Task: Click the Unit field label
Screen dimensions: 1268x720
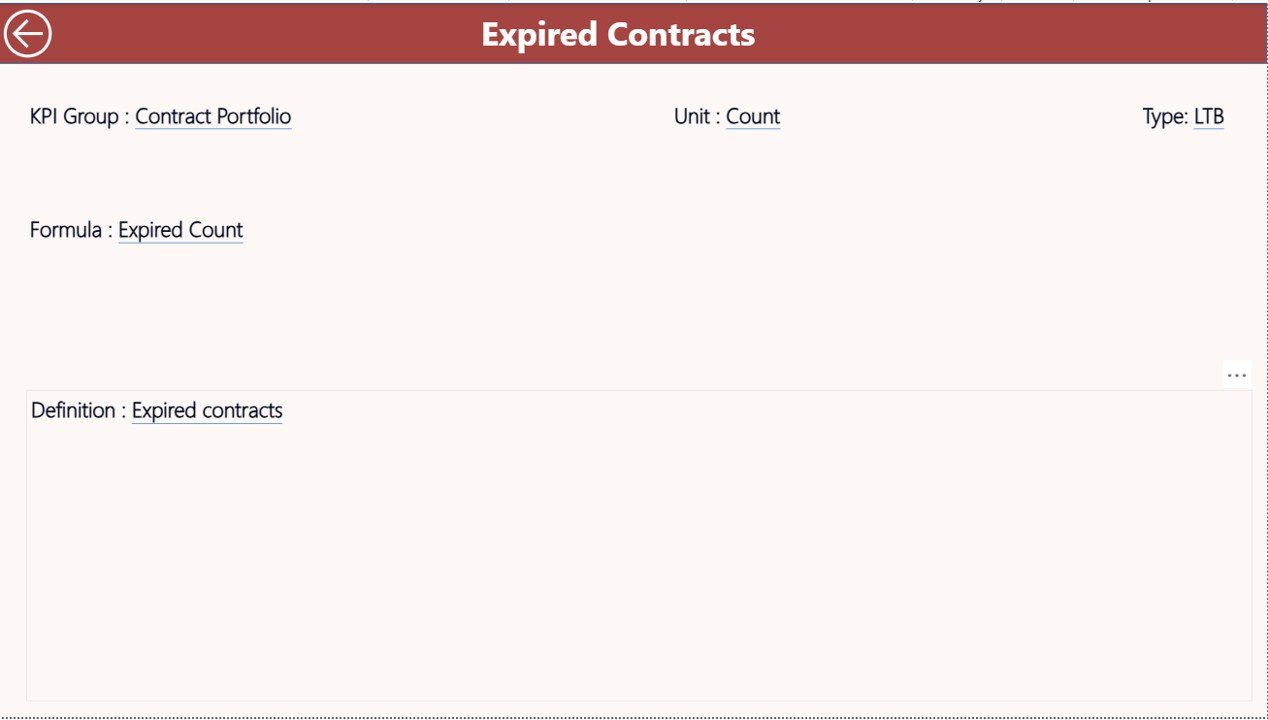Action: click(x=693, y=117)
